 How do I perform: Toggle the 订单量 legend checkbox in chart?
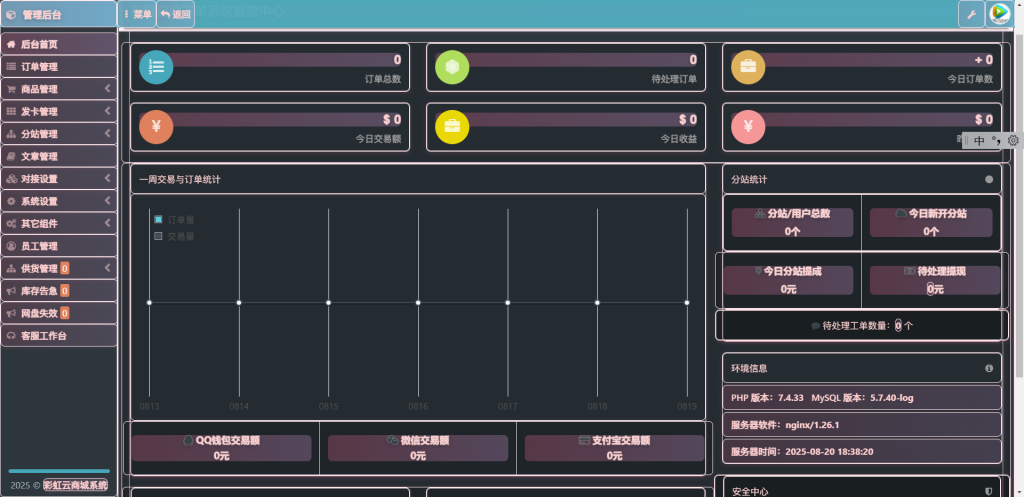158,219
